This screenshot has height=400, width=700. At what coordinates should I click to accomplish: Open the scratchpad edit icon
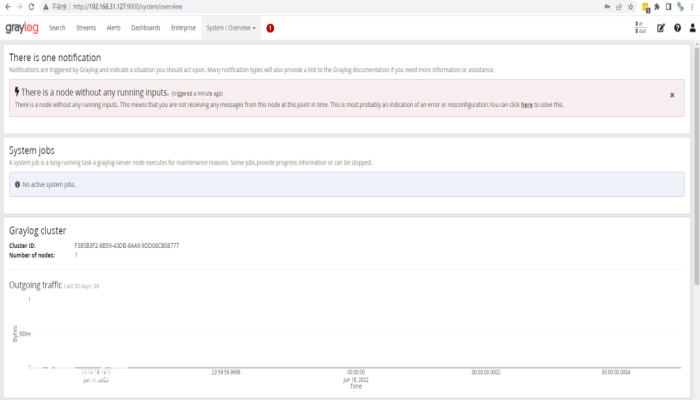coord(661,28)
